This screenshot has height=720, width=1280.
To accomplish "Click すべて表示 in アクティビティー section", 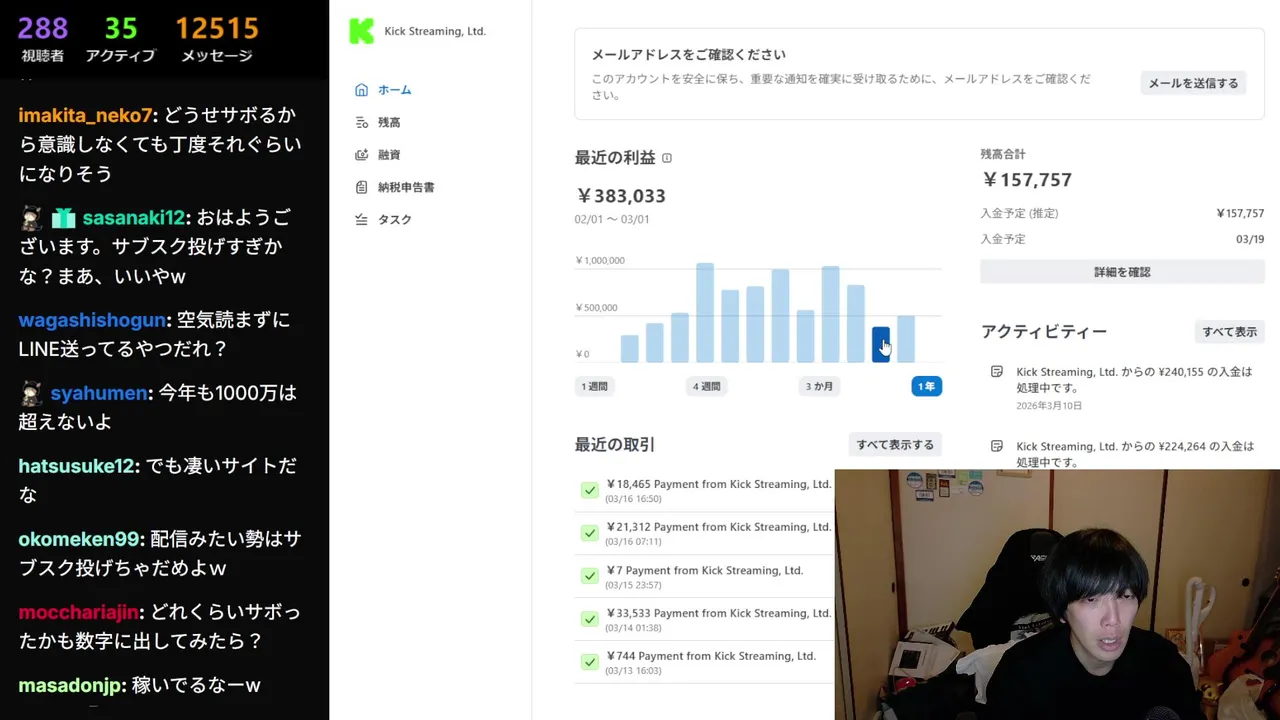I will point(1229,331).
